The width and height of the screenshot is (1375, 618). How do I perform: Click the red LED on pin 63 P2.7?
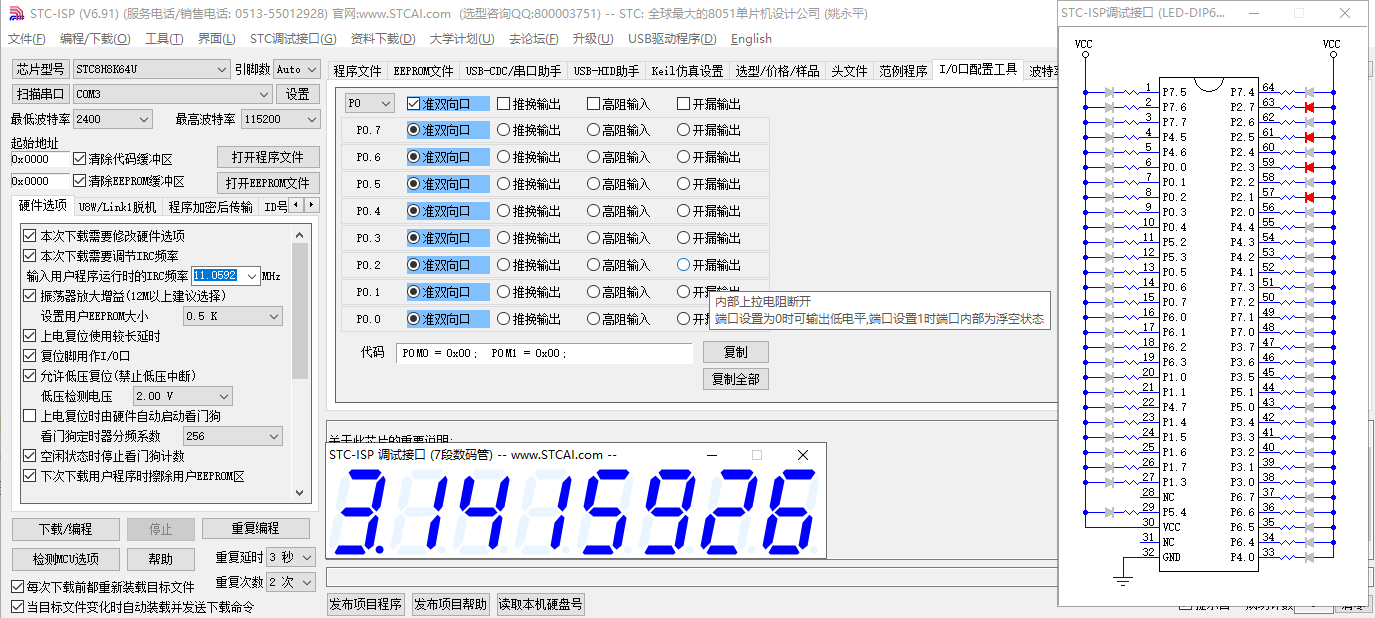click(1308, 107)
